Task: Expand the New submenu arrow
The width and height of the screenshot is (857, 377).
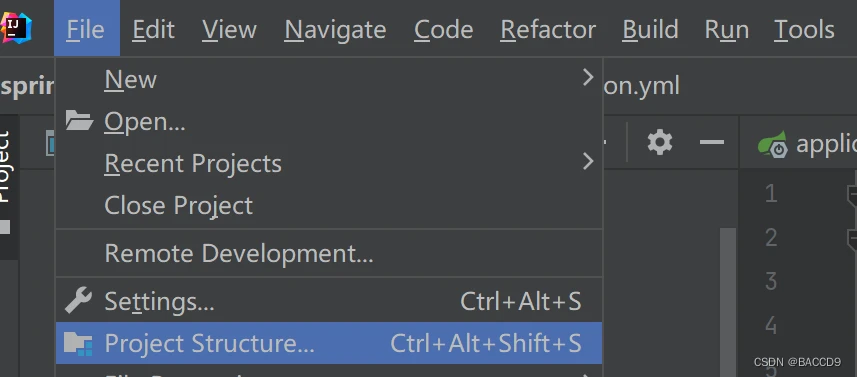Action: pos(588,78)
